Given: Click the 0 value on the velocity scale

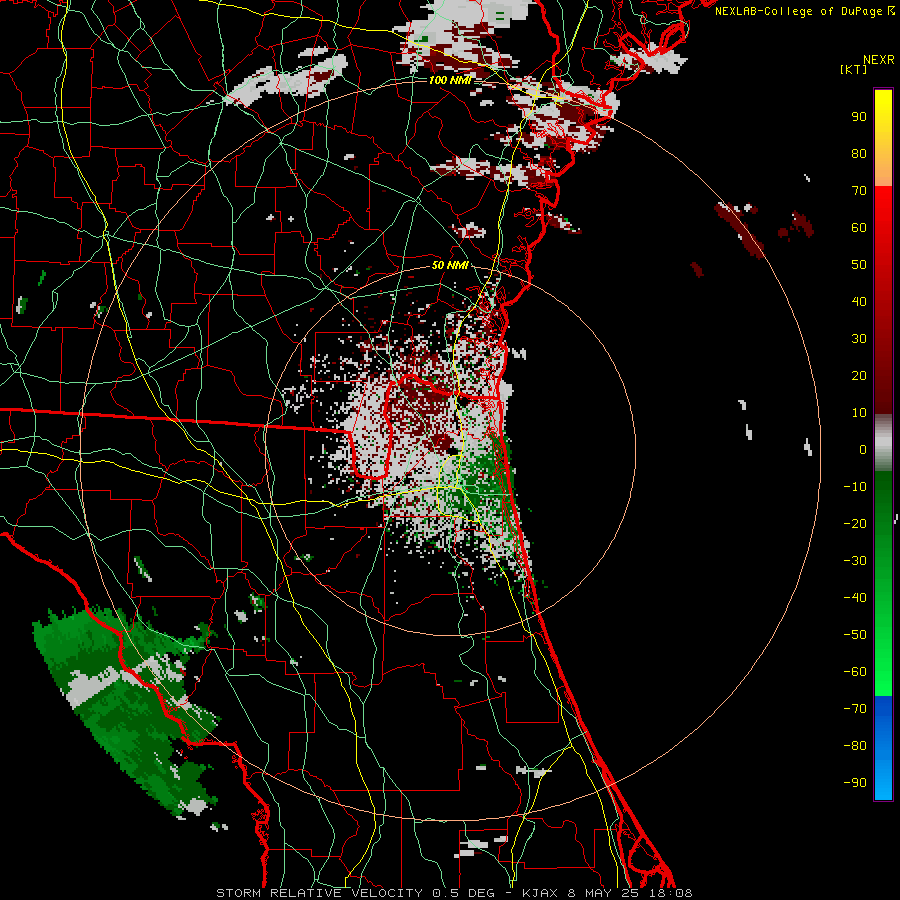Looking at the screenshot, I should (863, 450).
